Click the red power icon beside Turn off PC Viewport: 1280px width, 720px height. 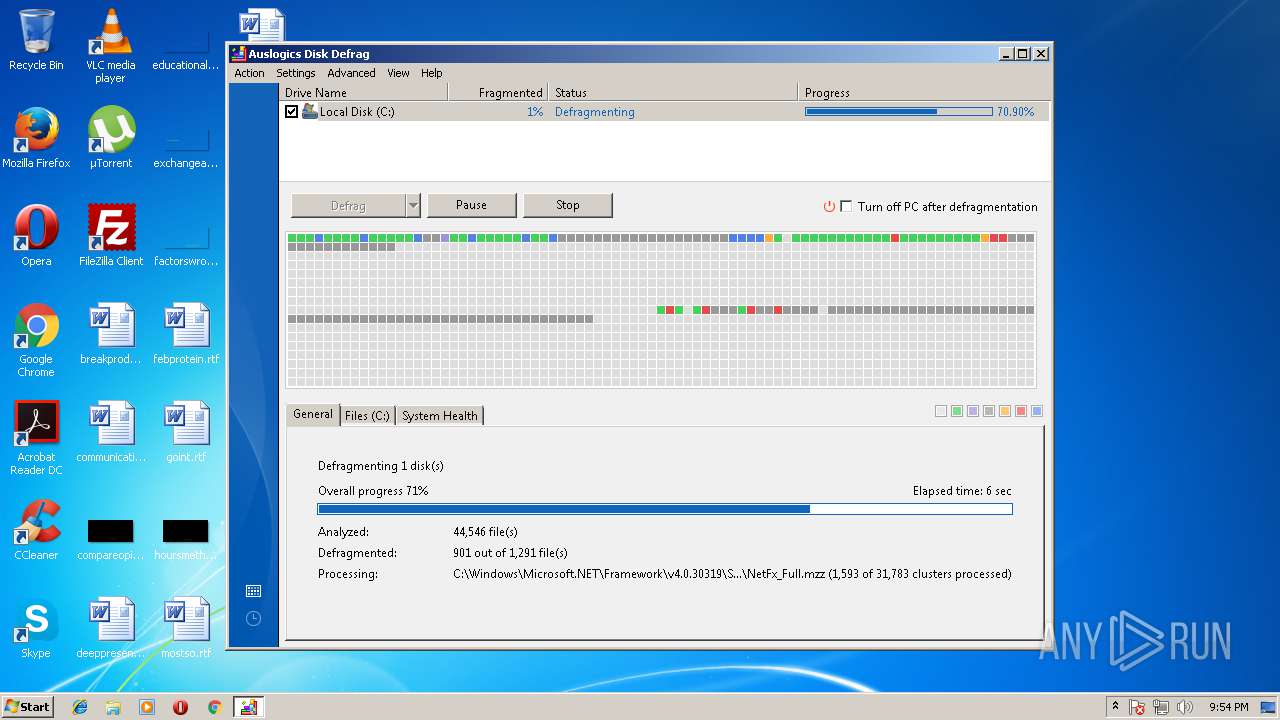point(829,207)
